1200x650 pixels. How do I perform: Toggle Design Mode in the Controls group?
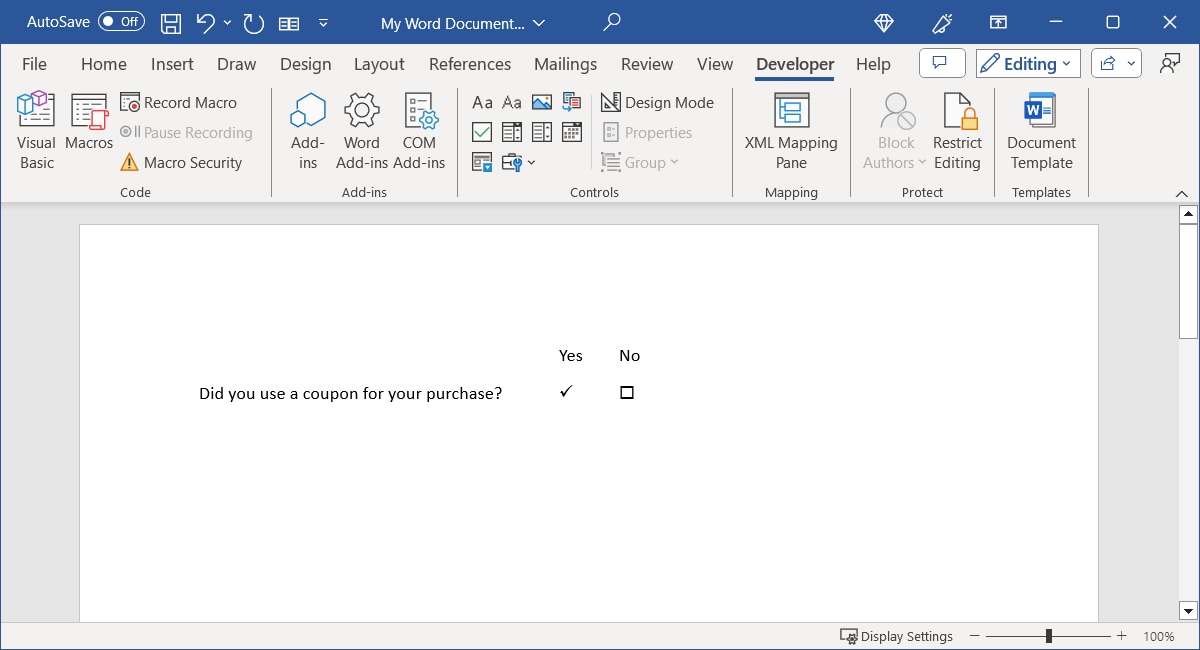pos(658,102)
